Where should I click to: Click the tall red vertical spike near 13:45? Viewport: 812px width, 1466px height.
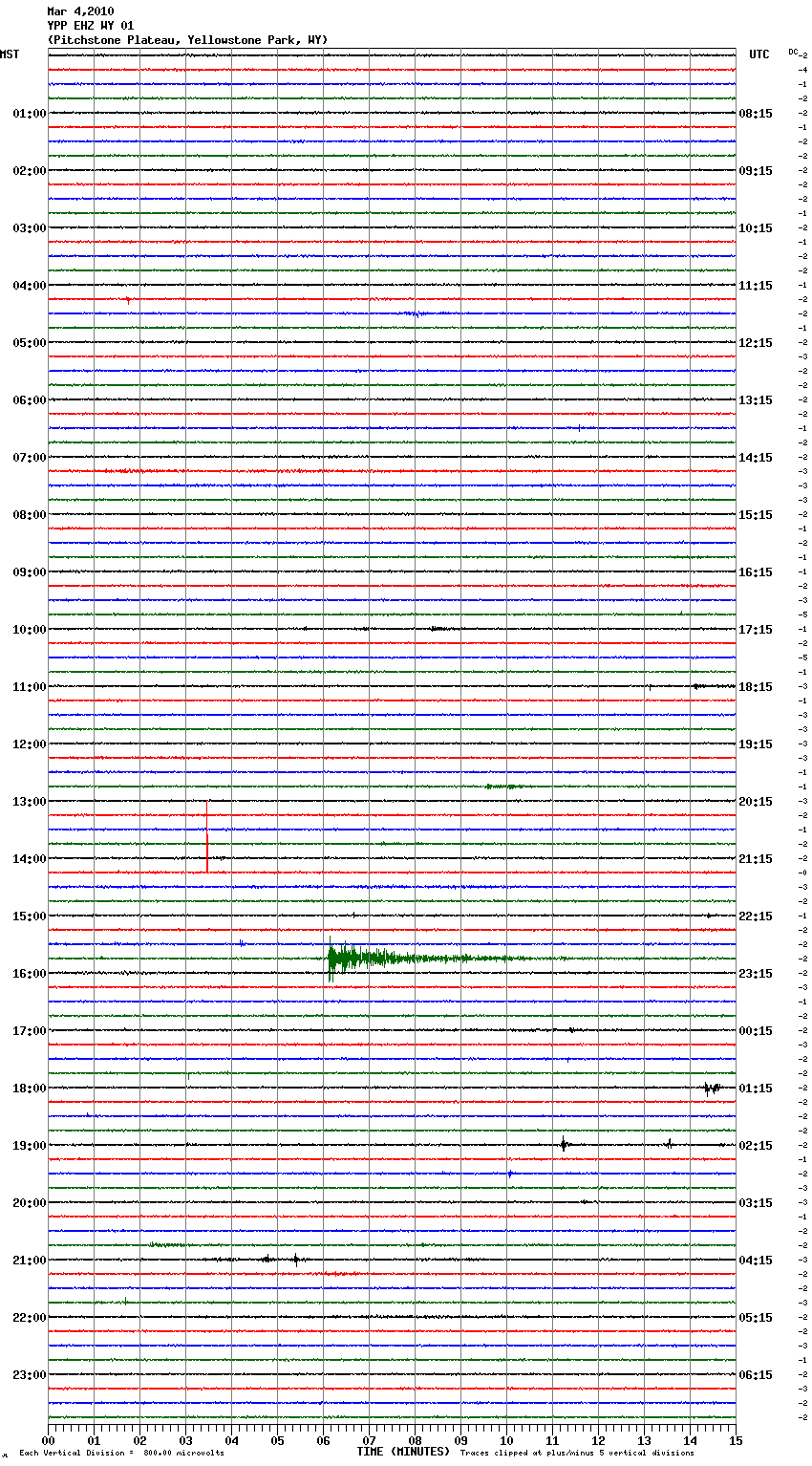coord(207,836)
